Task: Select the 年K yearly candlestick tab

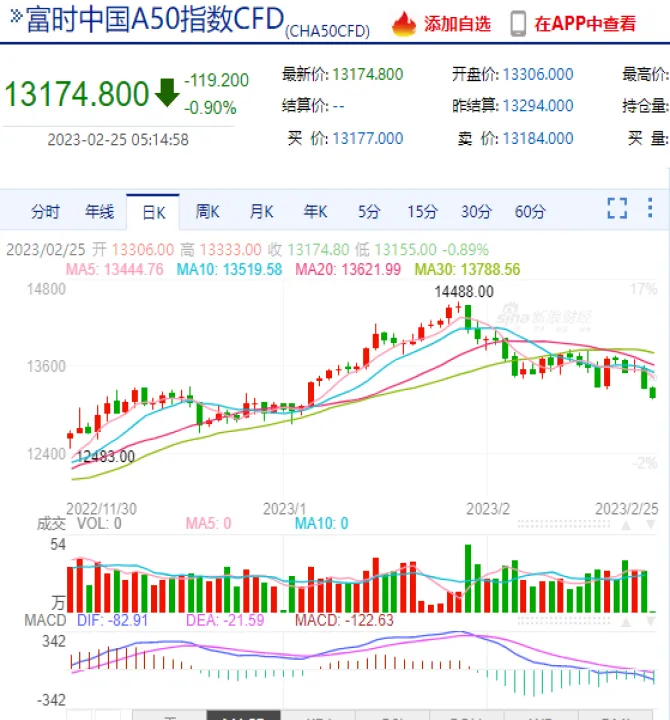Action: (315, 212)
